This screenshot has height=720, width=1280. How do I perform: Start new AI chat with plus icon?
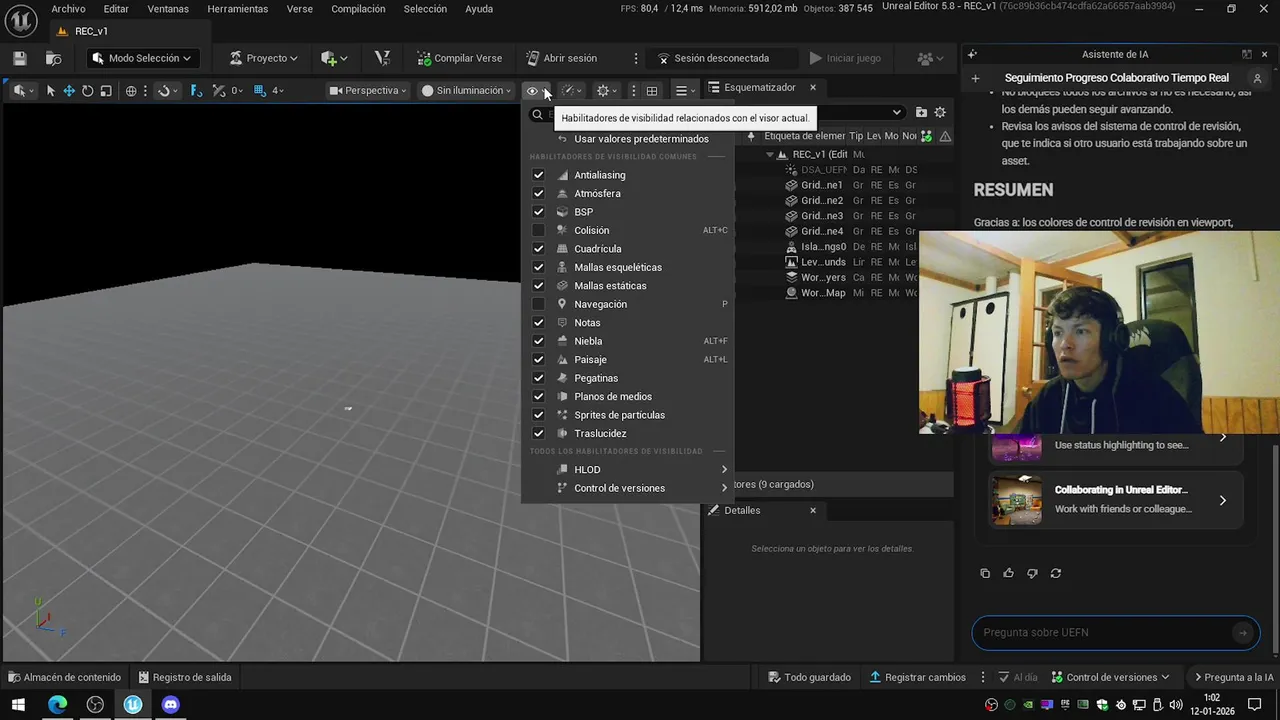[x=976, y=78]
